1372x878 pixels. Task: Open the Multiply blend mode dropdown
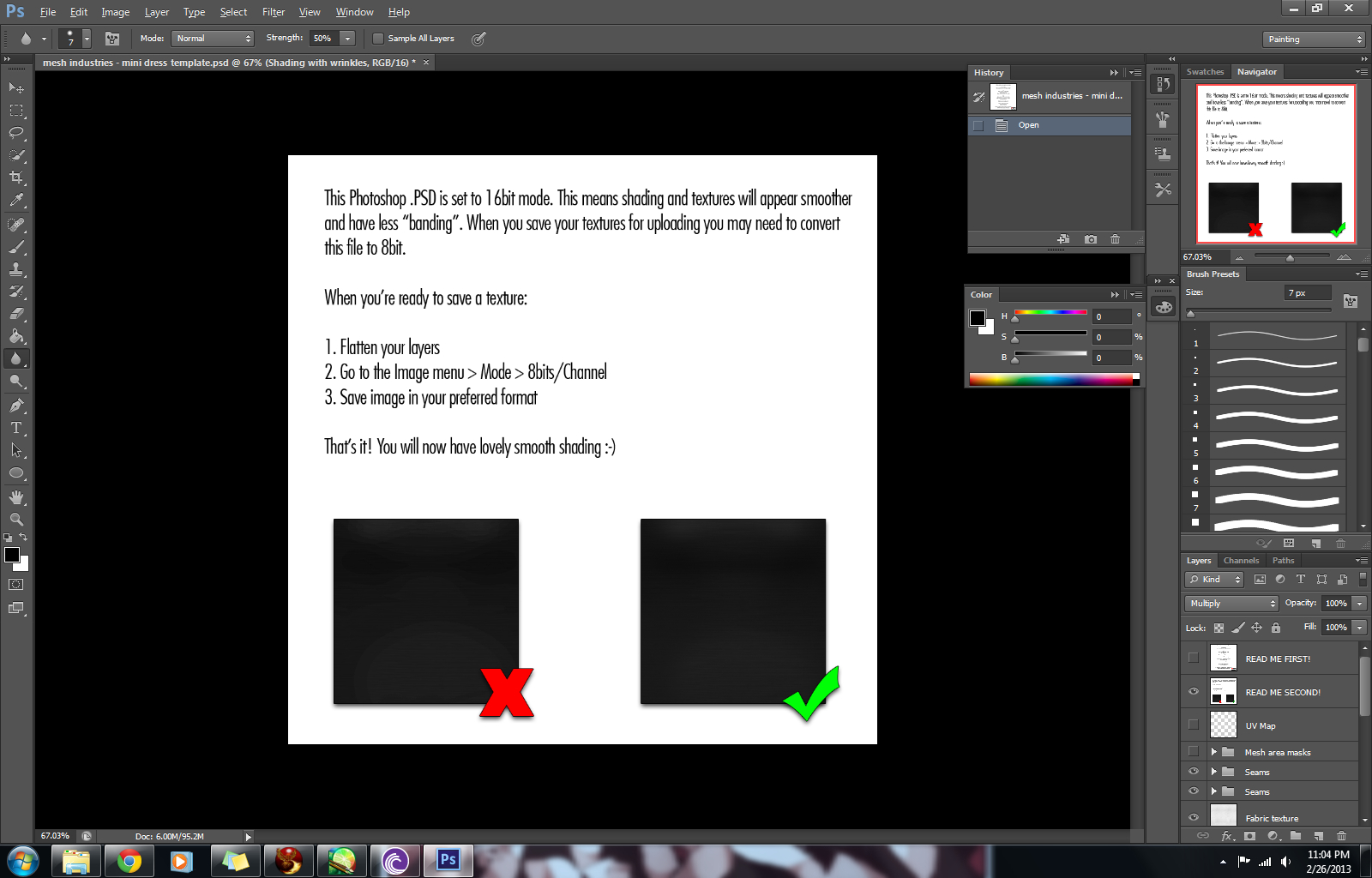click(1231, 604)
